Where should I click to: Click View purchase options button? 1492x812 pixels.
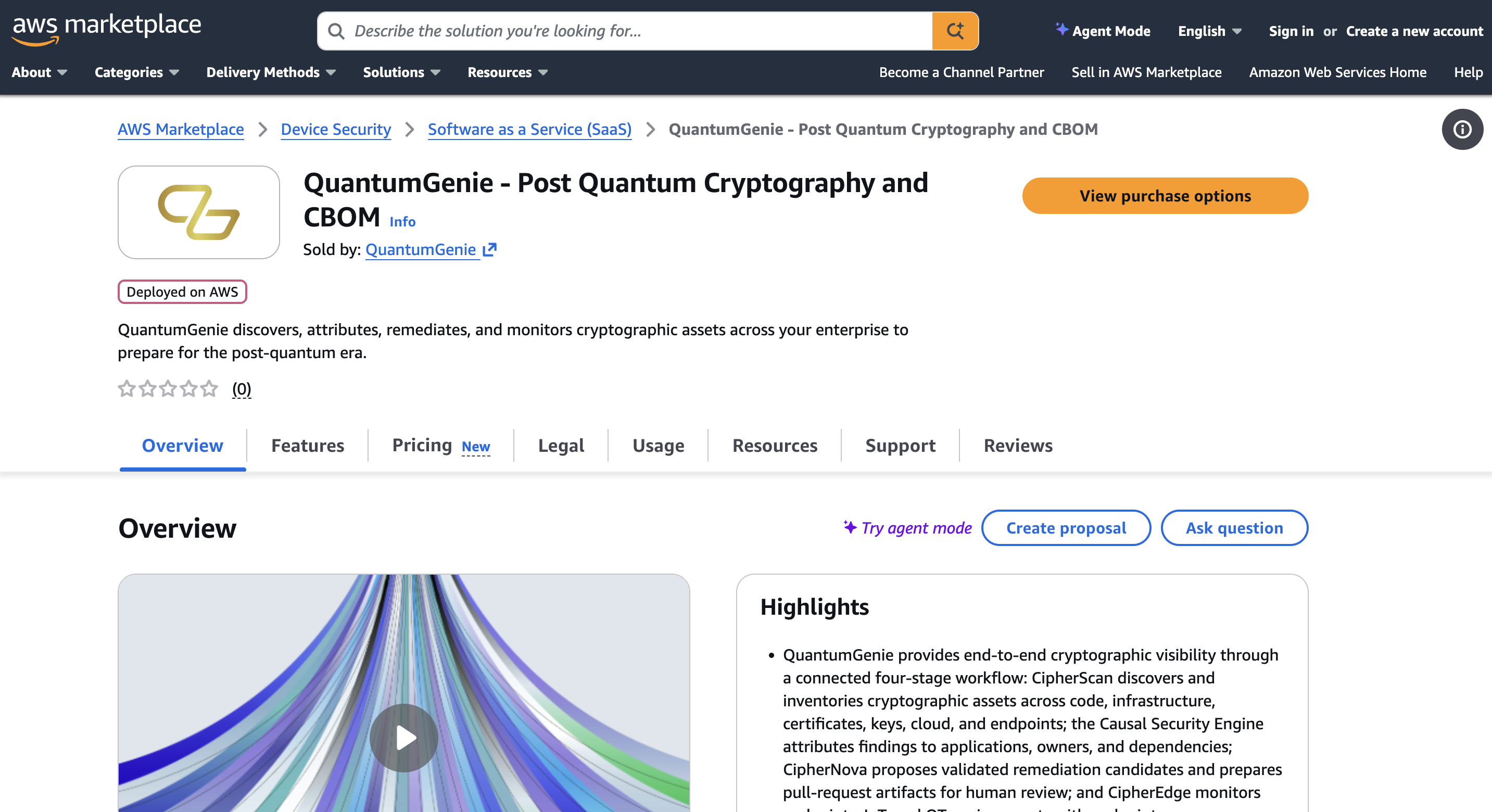(1165, 196)
